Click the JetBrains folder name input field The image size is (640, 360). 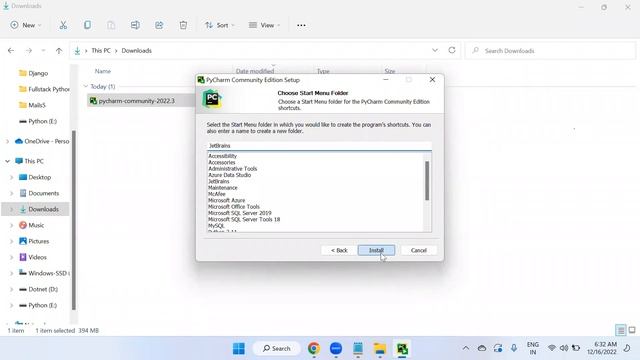point(319,146)
